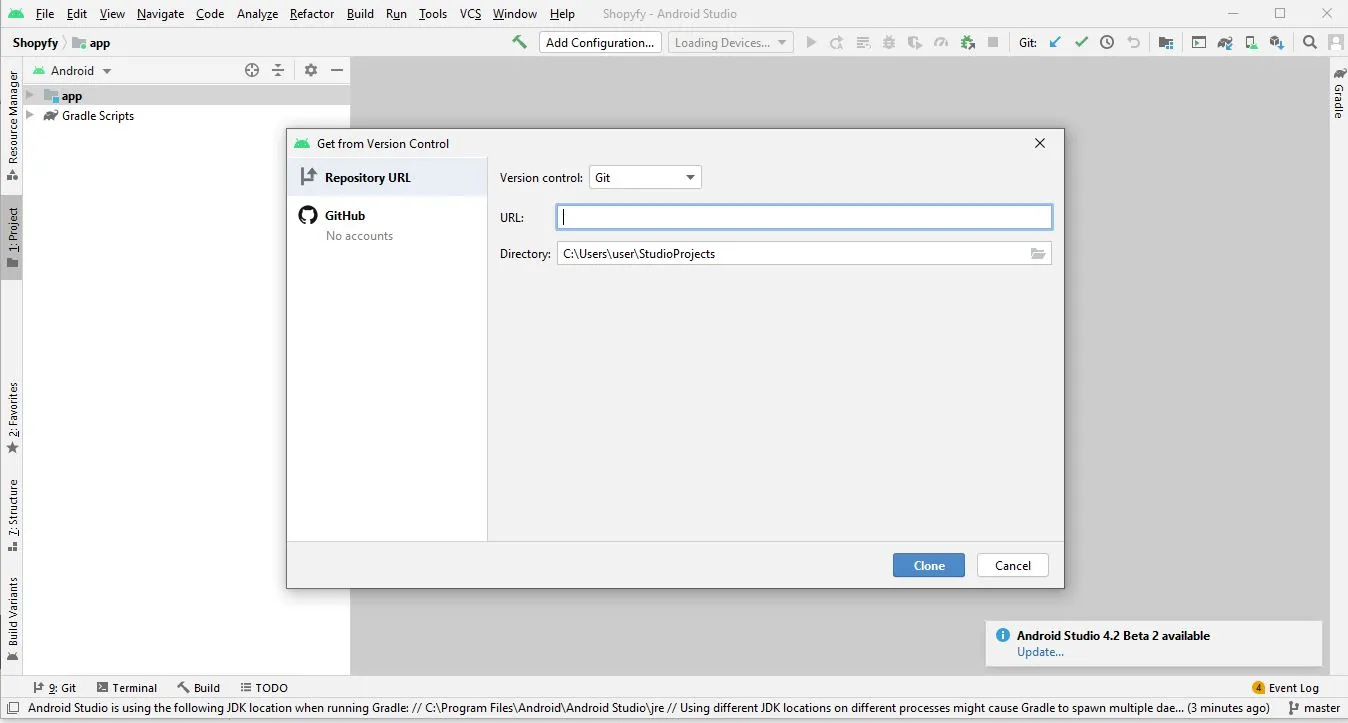Open Git Show History clock icon
Screen dimensions: 1348x723
point(1107,42)
